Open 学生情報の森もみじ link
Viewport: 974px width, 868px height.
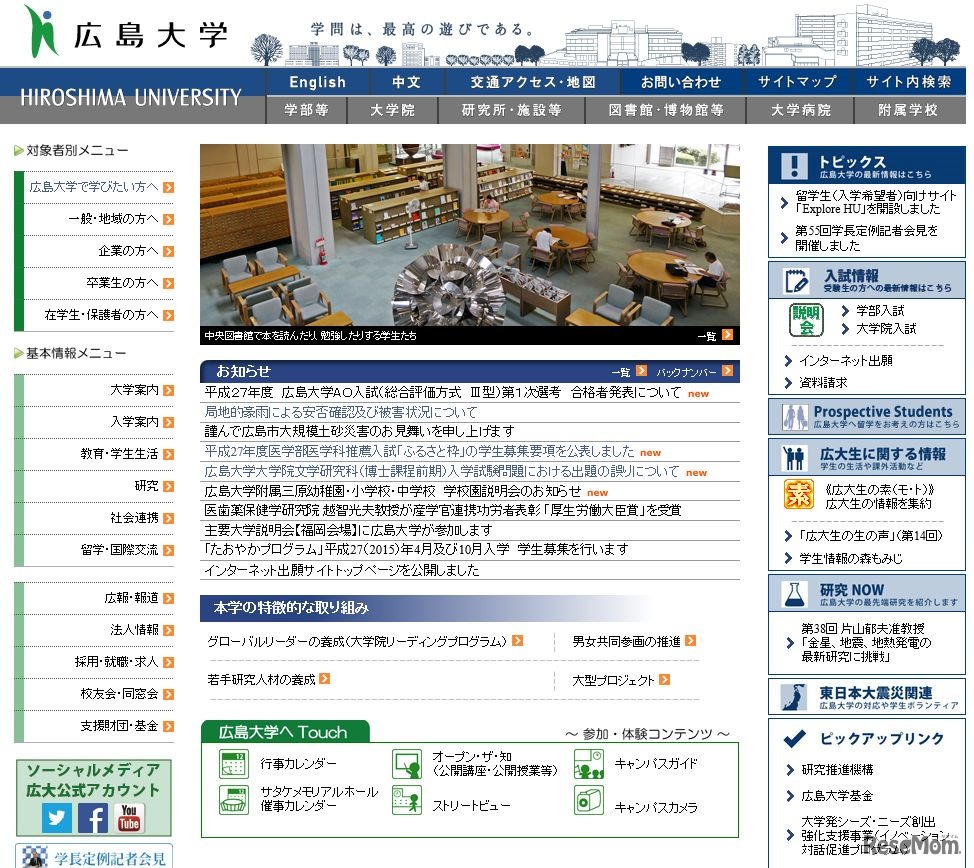[850, 559]
